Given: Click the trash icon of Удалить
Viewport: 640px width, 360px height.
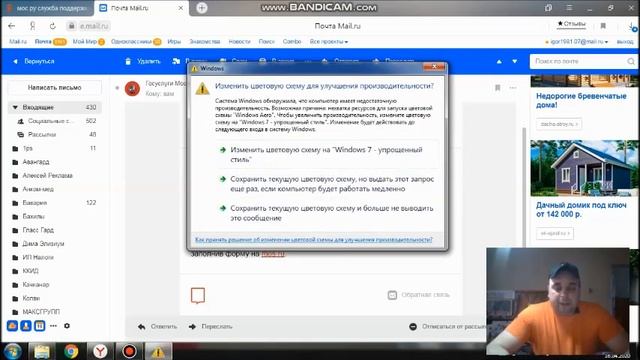Looking at the screenshot, I should point(128,61).
